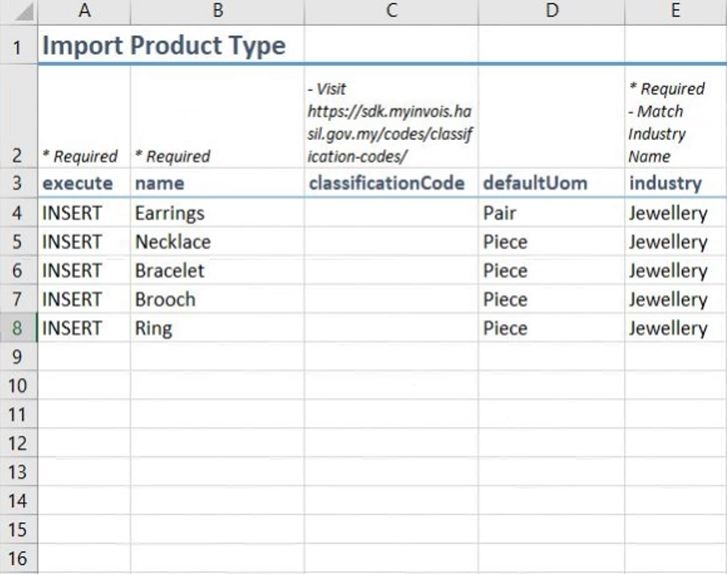Select row 16 header
Viewport: 727px width, 574px height.
pos(19,558)
